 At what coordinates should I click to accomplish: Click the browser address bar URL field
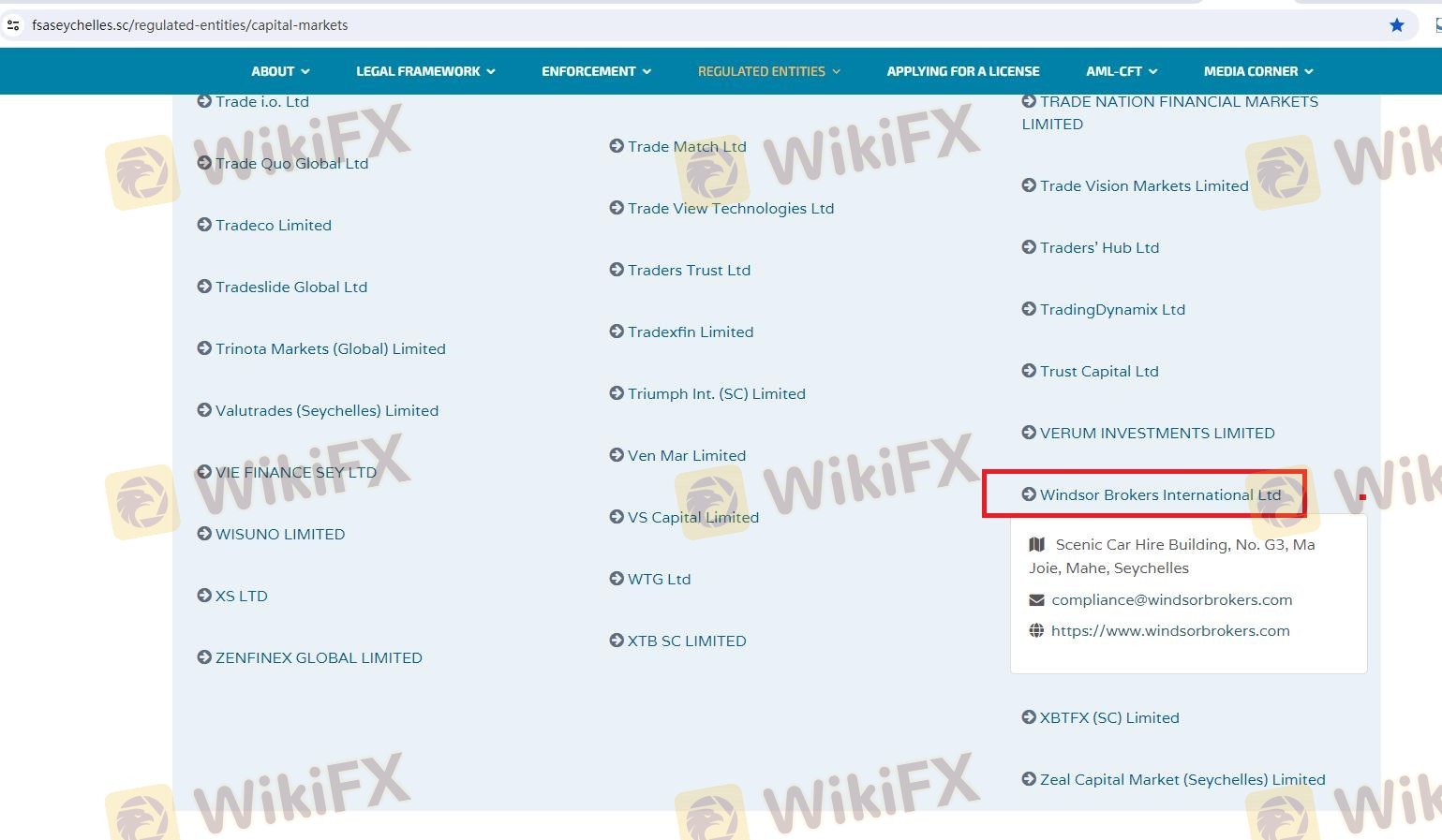[656, 25]
